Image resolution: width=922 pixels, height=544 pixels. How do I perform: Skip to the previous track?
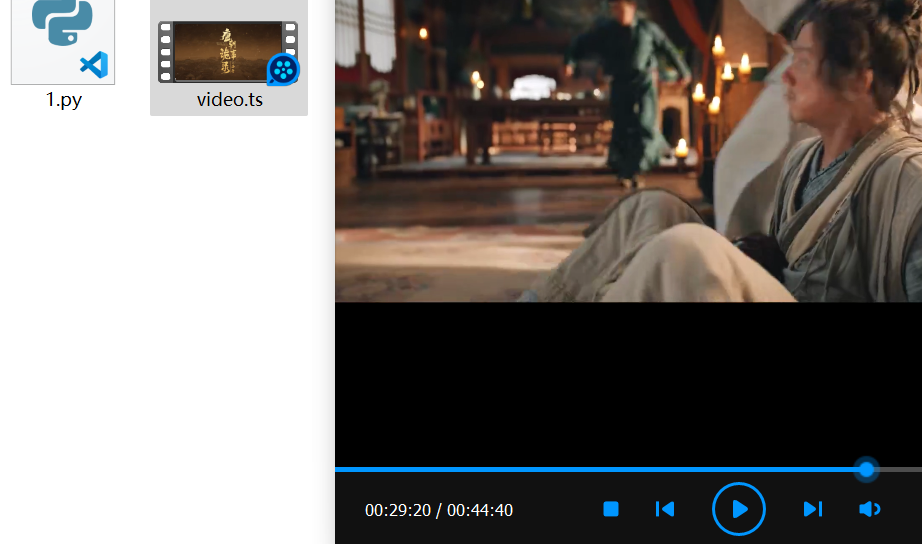click(x=664, y=509)
